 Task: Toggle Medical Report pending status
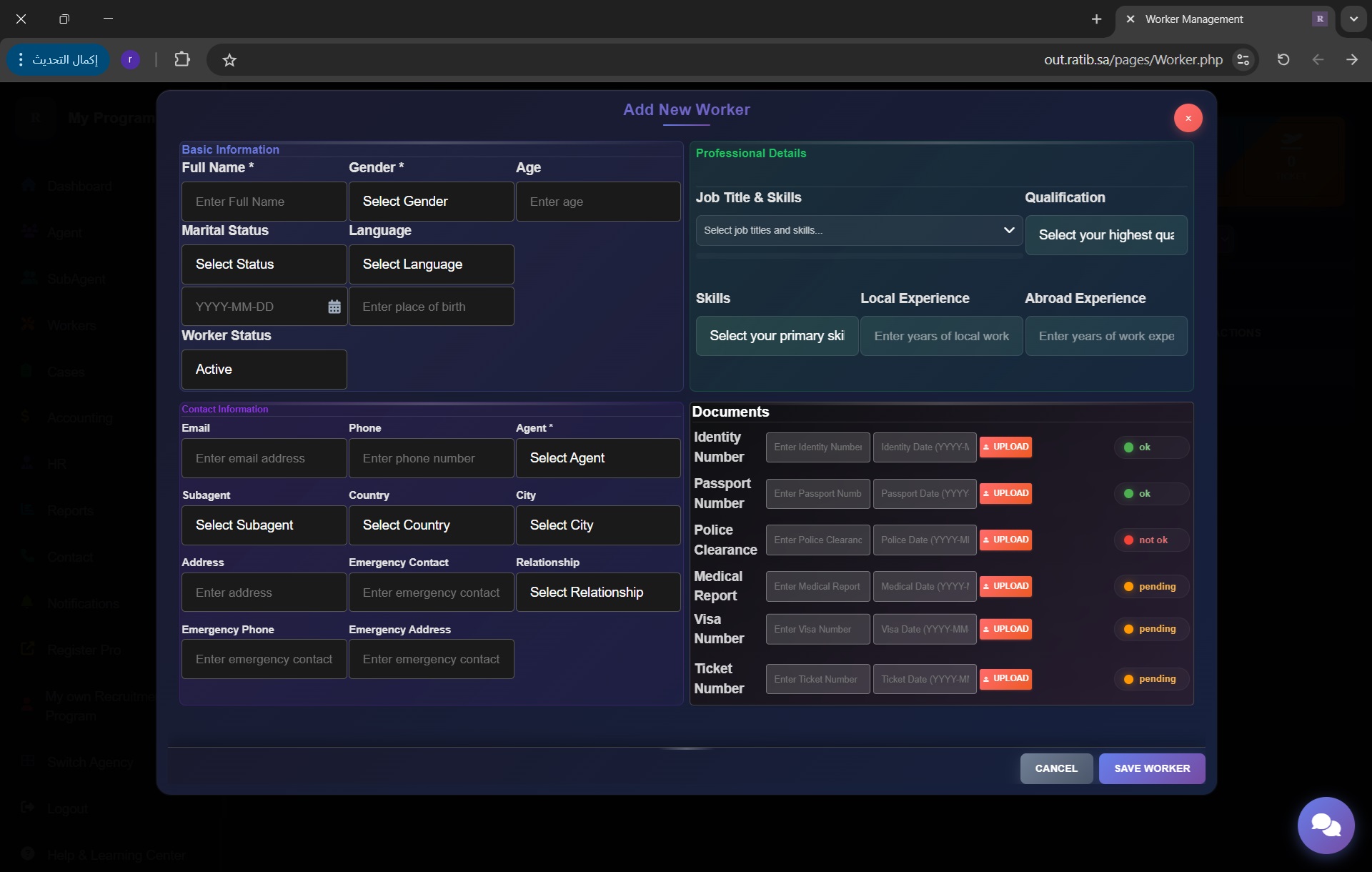[x=1150, y=587]
